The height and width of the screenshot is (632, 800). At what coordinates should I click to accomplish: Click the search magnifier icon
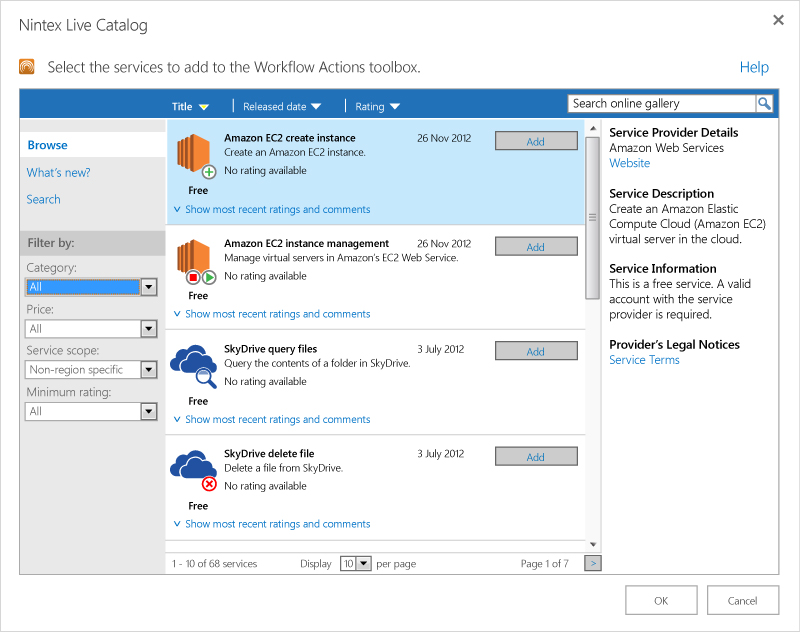click(764, 104)
